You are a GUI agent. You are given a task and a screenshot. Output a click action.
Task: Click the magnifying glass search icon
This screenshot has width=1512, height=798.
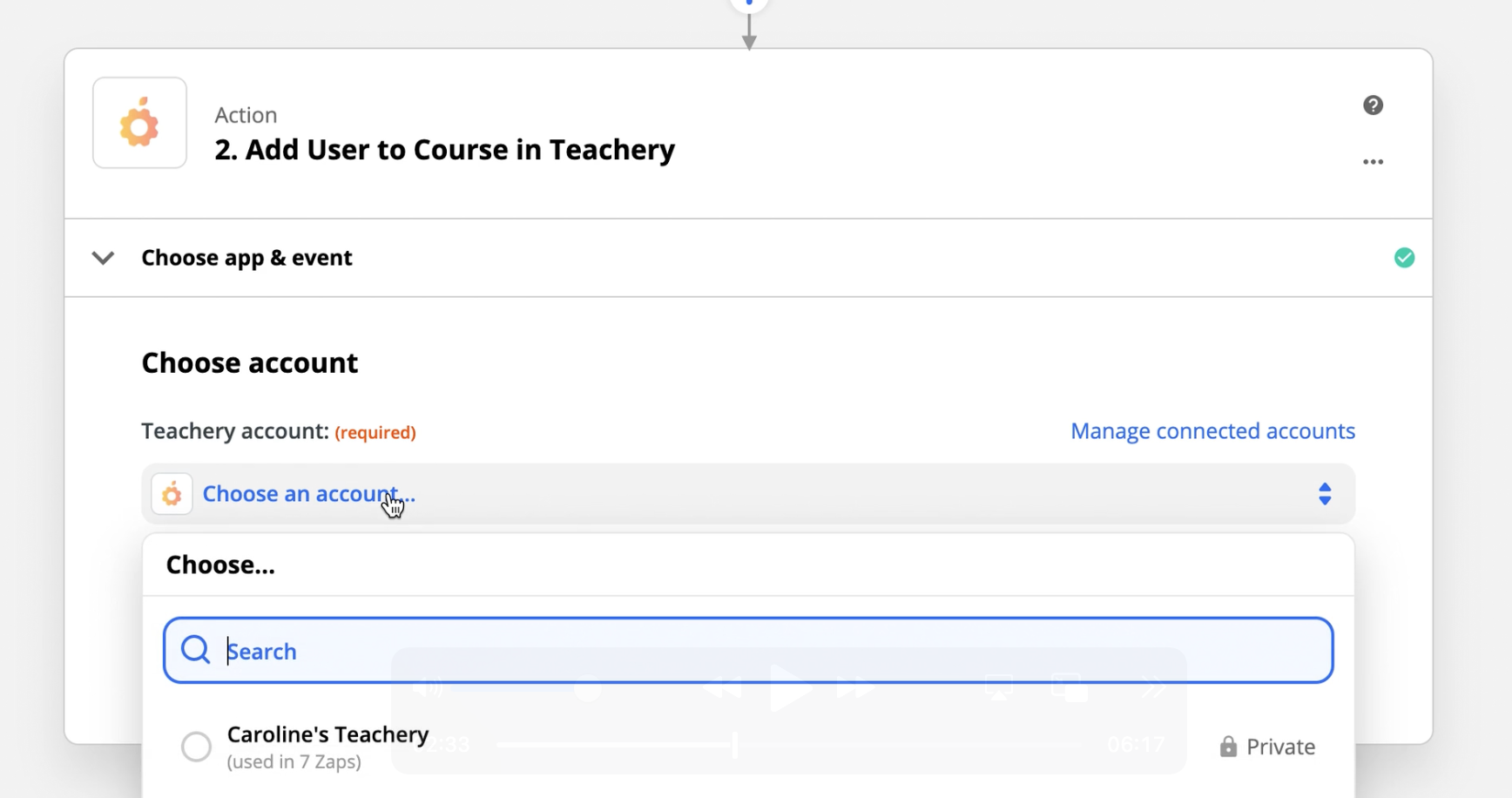coord(195,650)
